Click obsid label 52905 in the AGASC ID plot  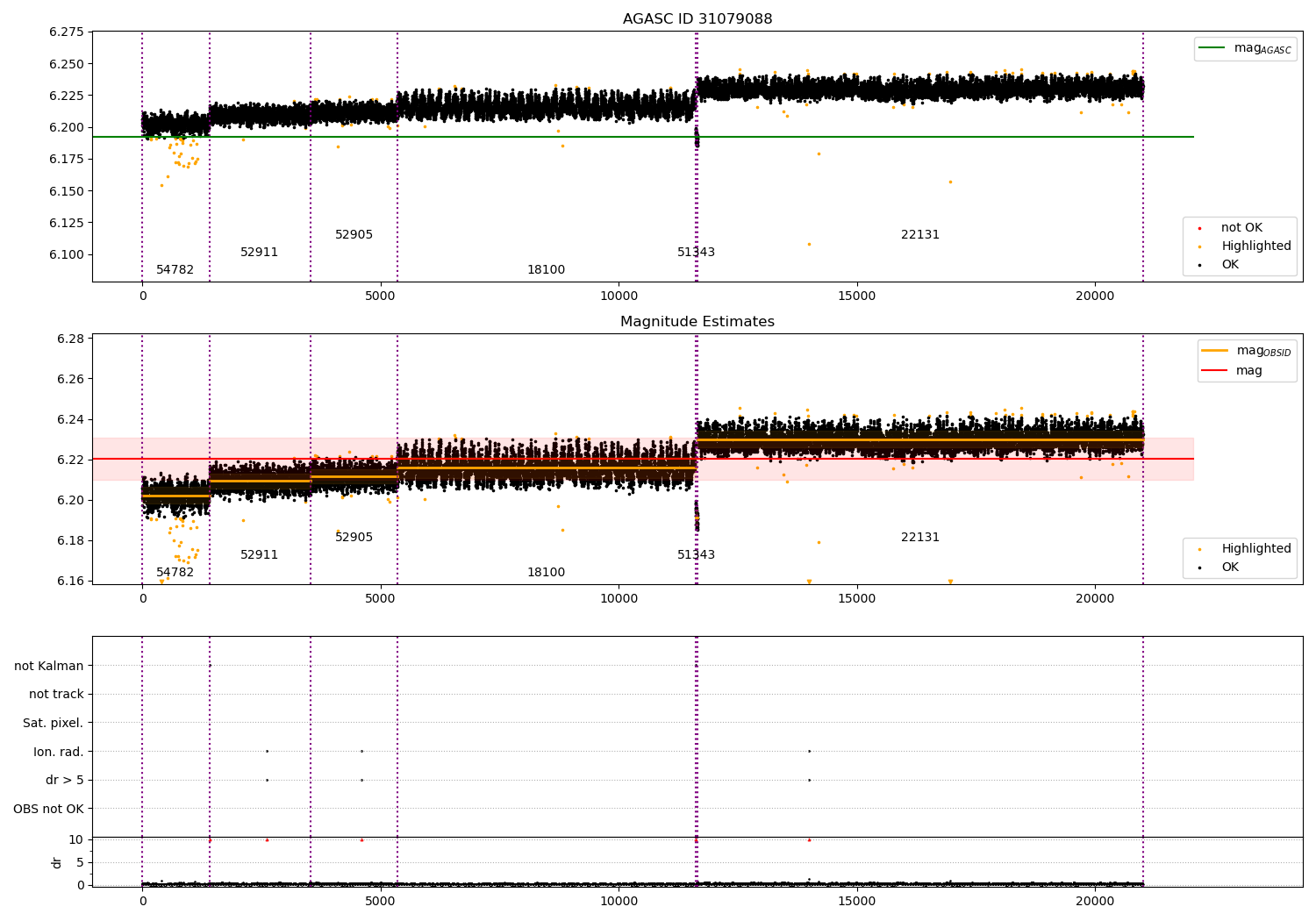(354, 235)
